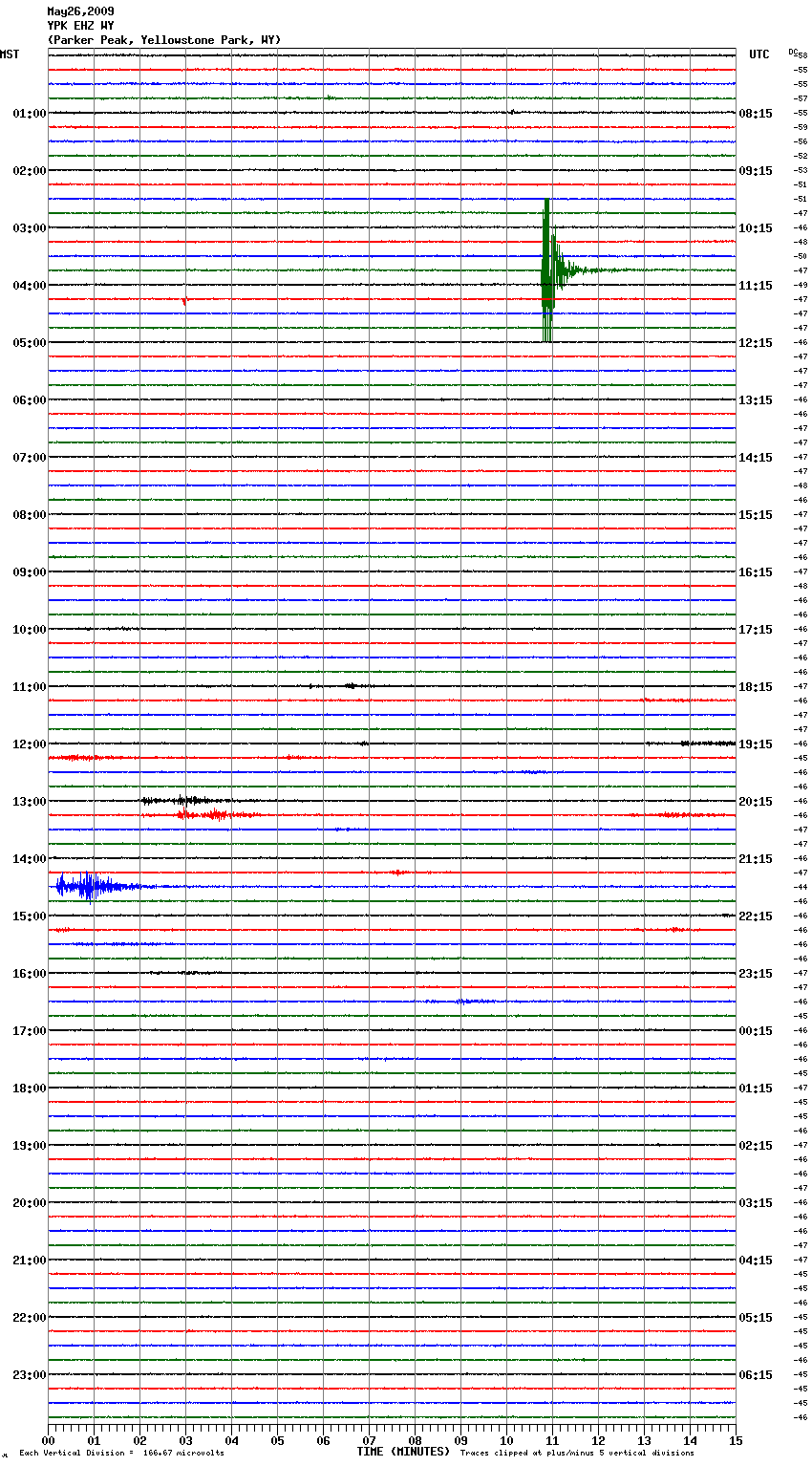Click the 16:15 UTC time label
This screenshot has height=1466, width=812.
point(756,572)
